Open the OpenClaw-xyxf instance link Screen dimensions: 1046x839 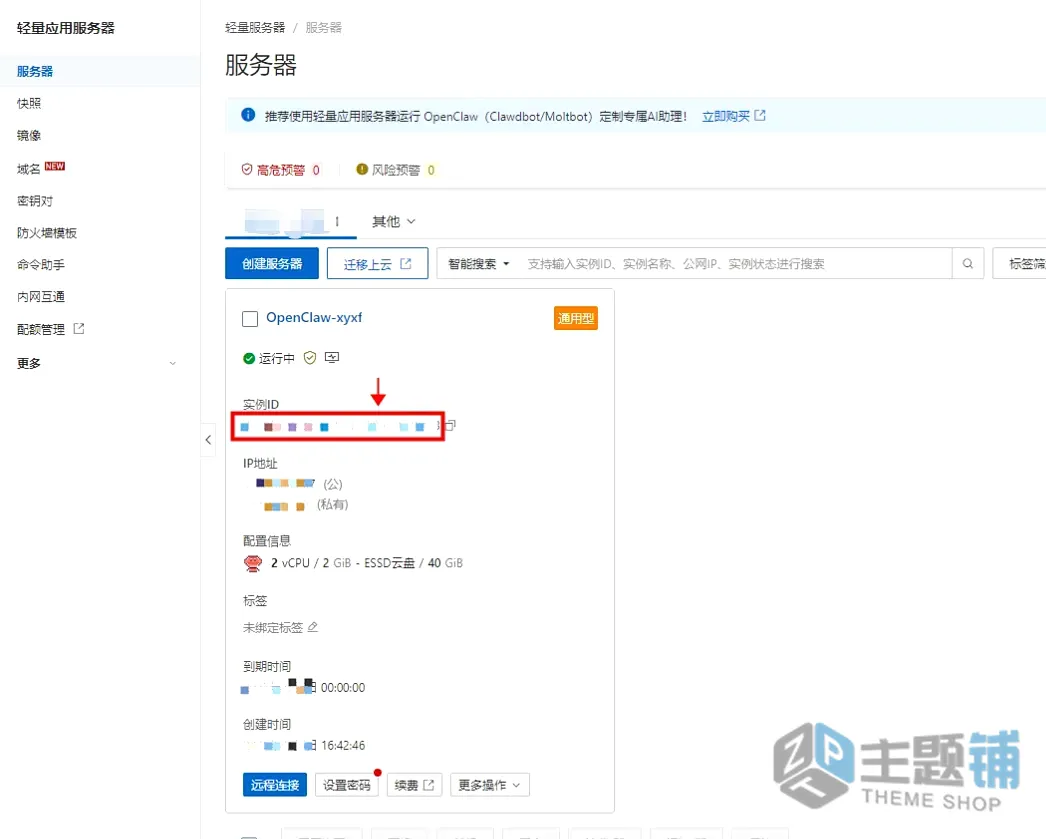click(314, 317)
